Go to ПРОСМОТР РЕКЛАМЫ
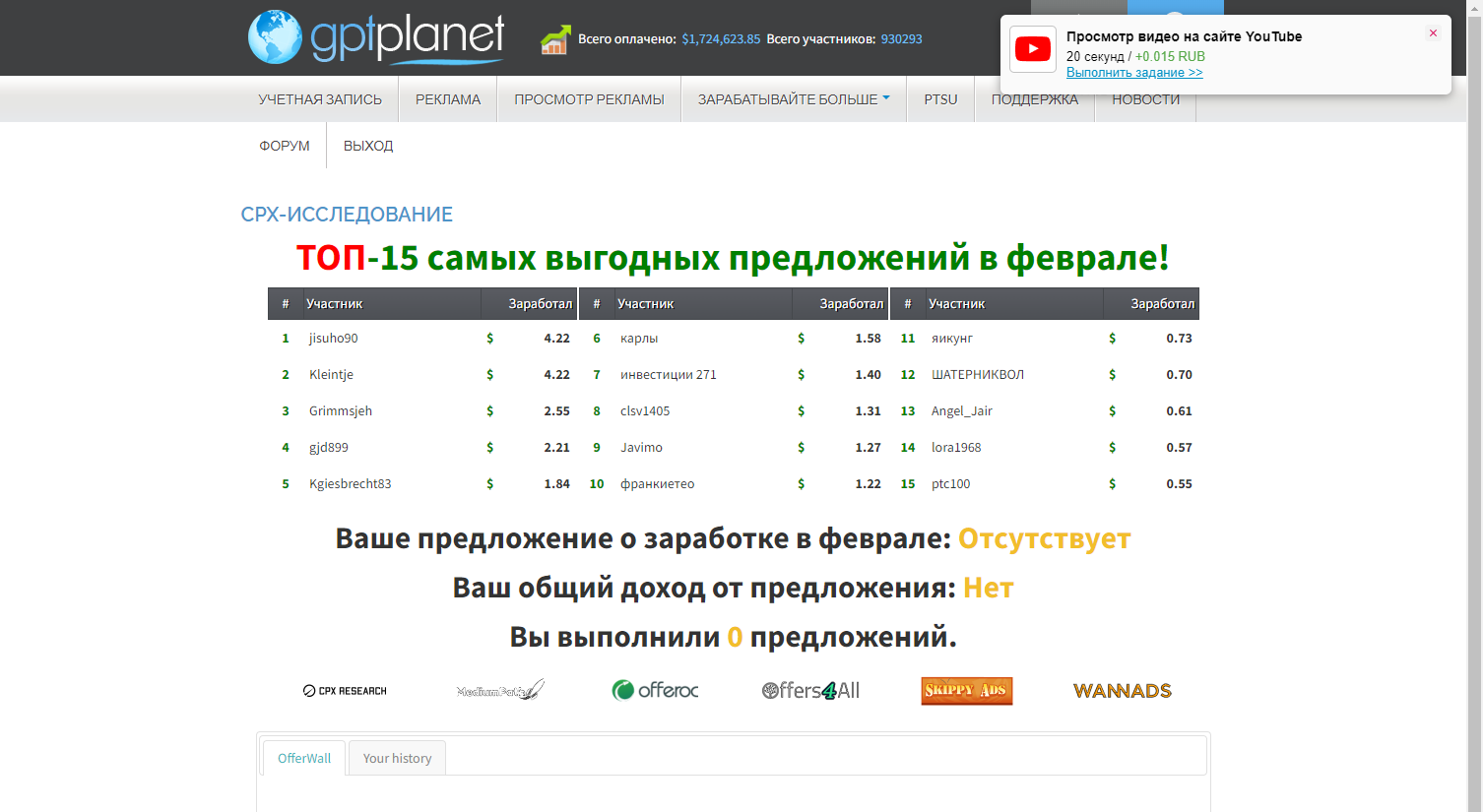The height and width of the screenshot is (812, 1483). coord(589,99)
